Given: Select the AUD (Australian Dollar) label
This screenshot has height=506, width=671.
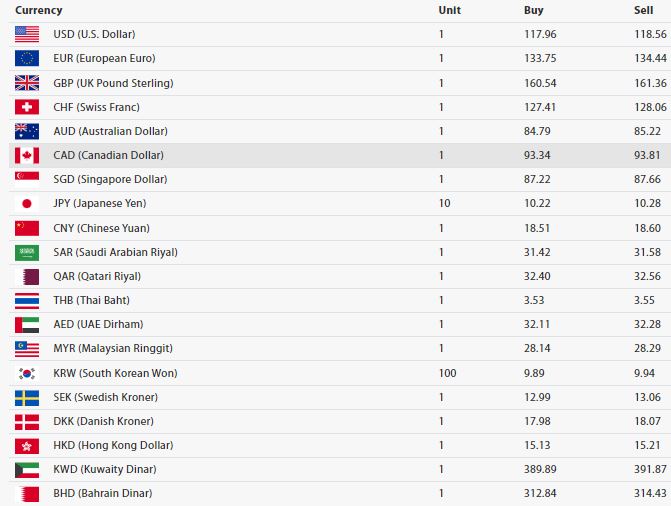Looking at the screenshot, I should click(110, 131).
